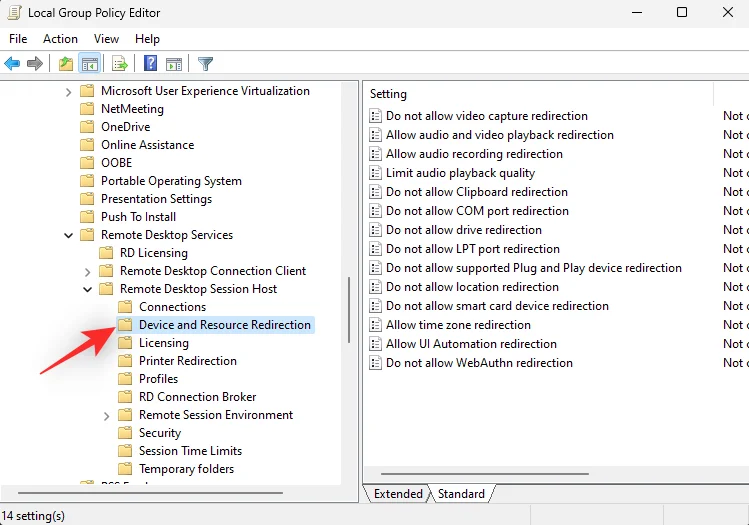Select Do not allow location redirection
This screenshot has width=749, height=525.
pyautogui.click(x=472, y=287)
